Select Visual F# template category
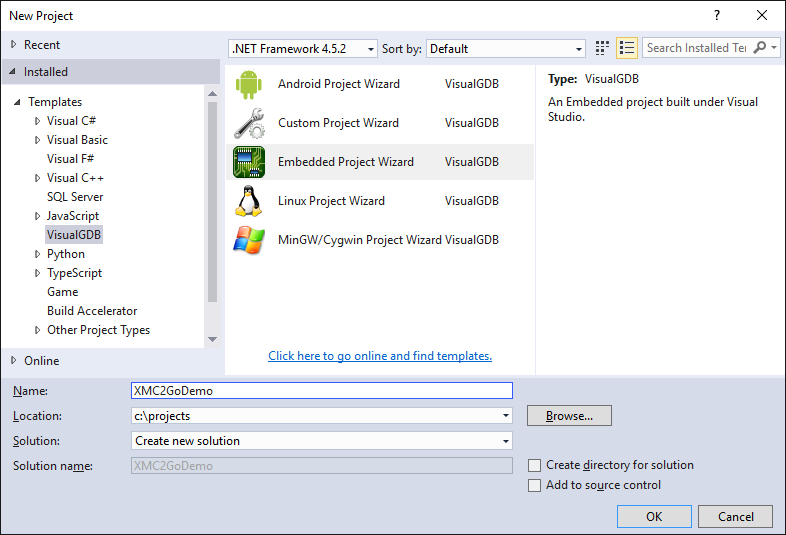Viewport: 786px width, 535px height. [x=70, y=159]
